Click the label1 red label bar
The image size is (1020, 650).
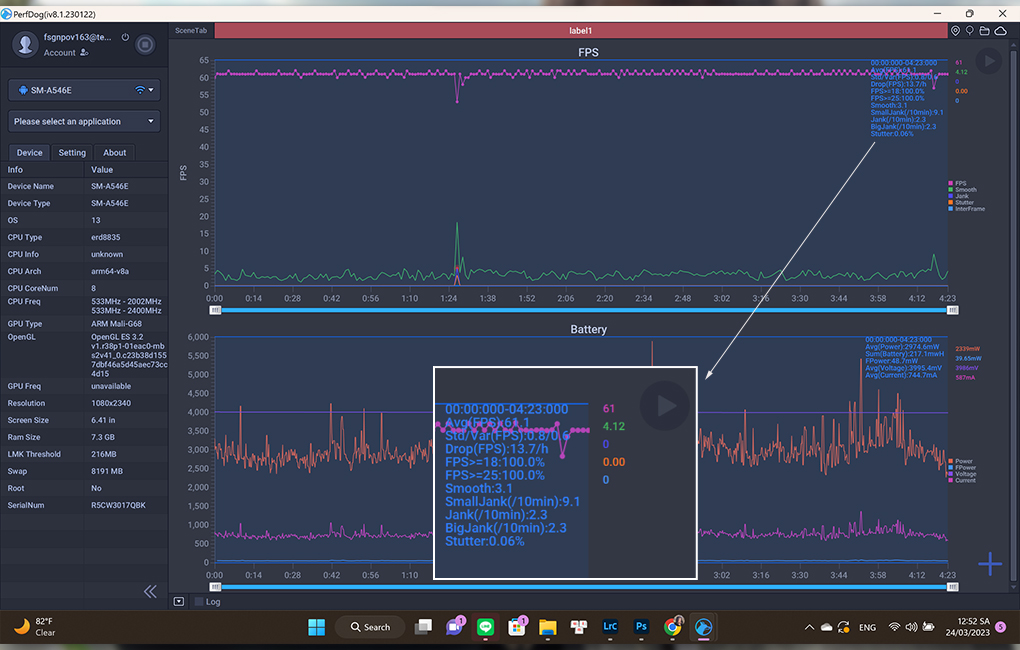pyautogui.click(x=580, y=31)
